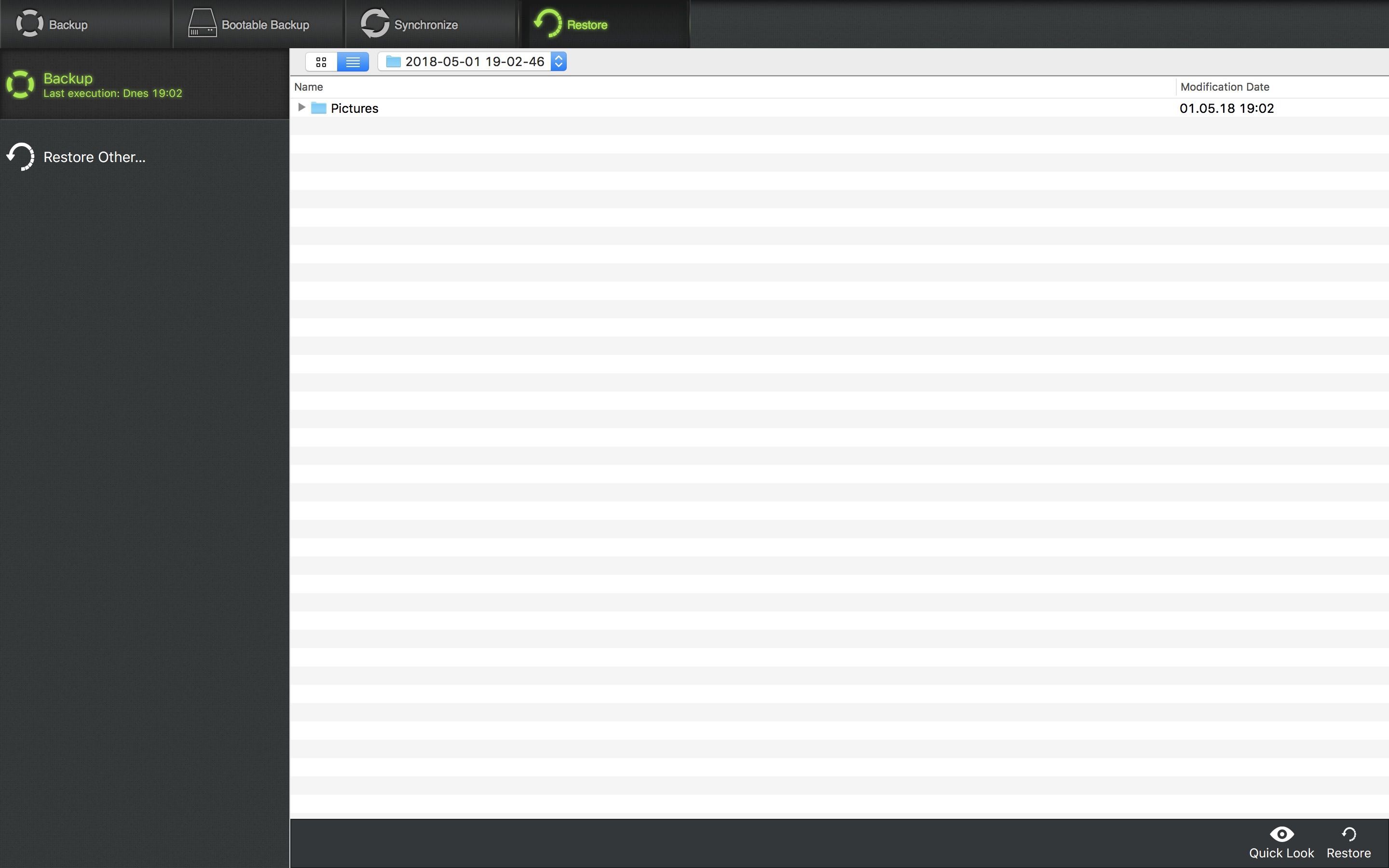Switch to list view mode

coord(353,61)
